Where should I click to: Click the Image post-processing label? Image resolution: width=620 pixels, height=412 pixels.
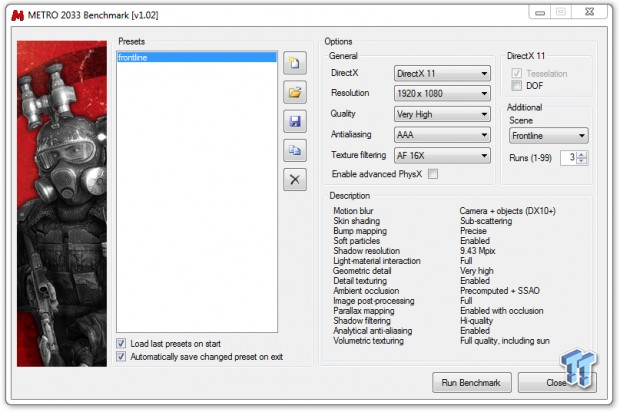pyautogui.click(x=374, y=301)
